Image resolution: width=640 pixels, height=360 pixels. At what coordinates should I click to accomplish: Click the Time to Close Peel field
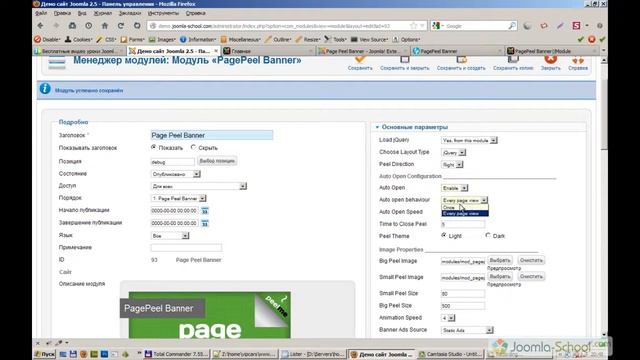tap(463, 224)
